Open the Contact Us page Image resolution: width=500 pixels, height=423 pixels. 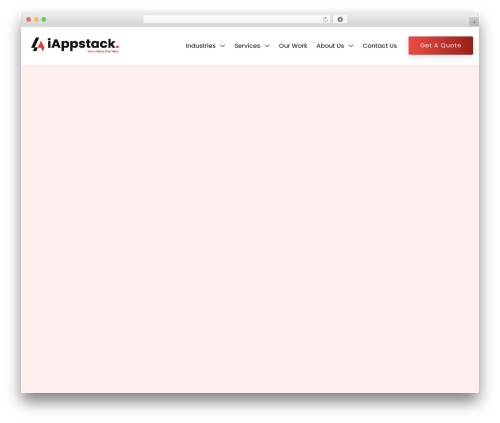(380, 46)
